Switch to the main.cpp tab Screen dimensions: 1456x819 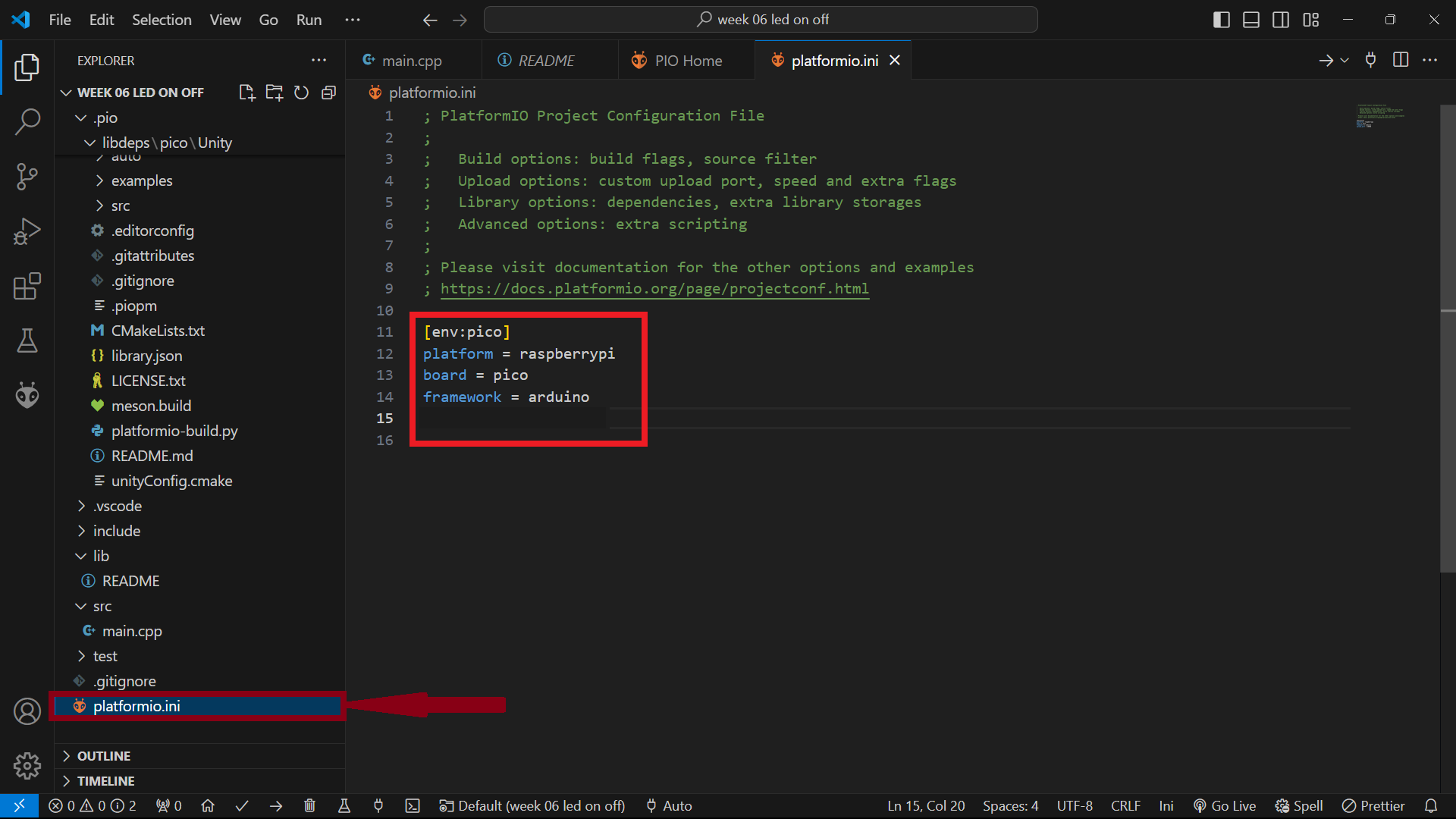tap(411, 61)
